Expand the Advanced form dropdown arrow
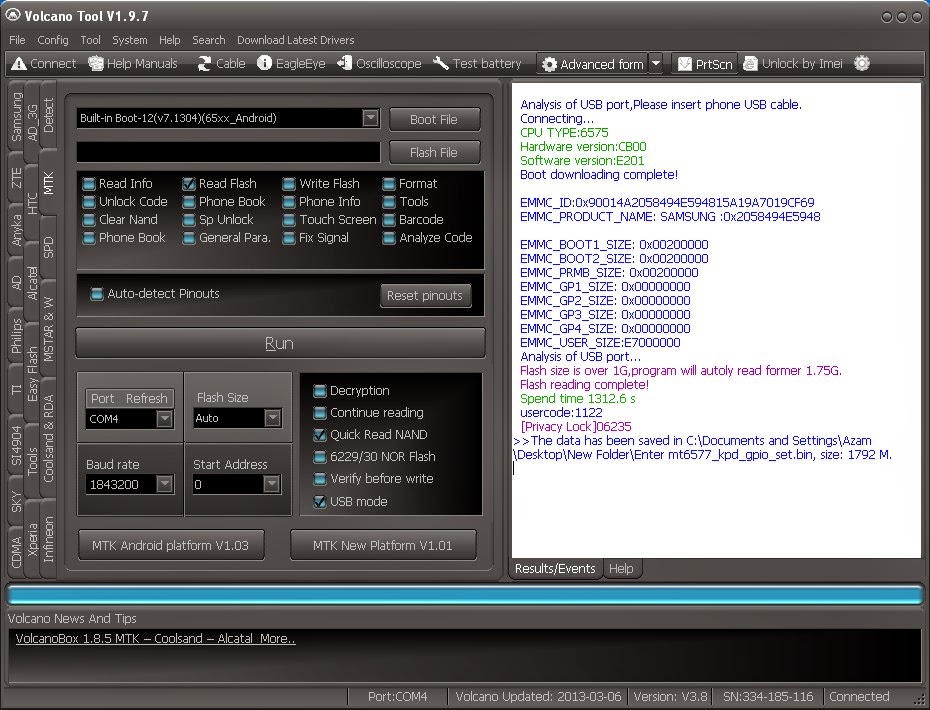This screenshot has width=930, height=710. [655, 64]
